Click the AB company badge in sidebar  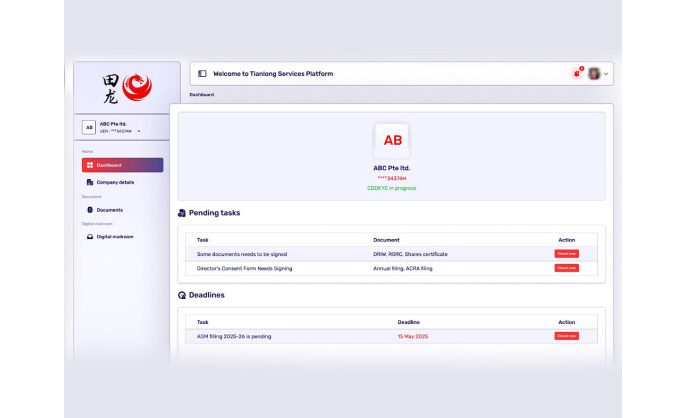pos(89,128)
